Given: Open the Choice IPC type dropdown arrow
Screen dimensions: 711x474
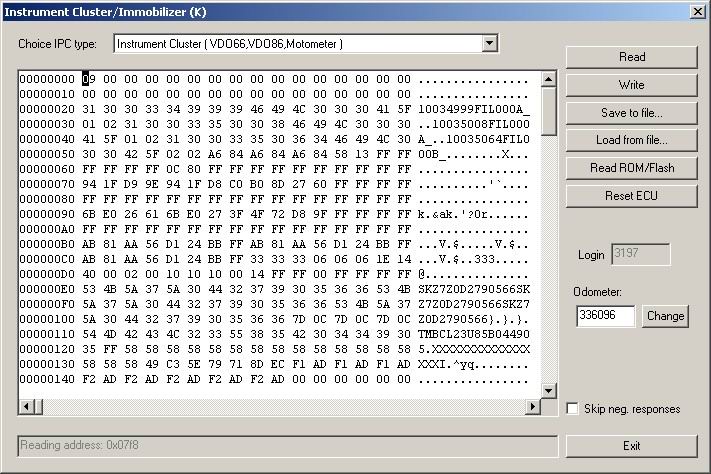Looking at the screenshot, I should coord(489,44).
